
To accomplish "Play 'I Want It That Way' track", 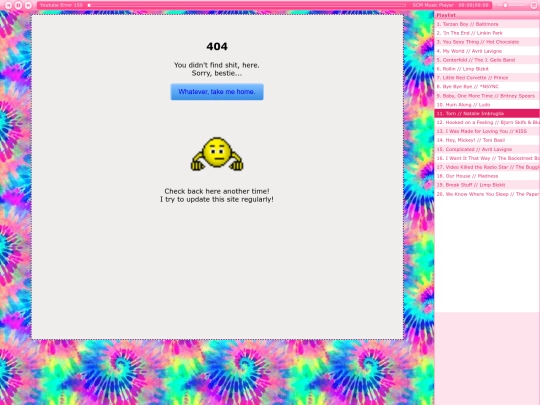I will [x=487, y=158].
